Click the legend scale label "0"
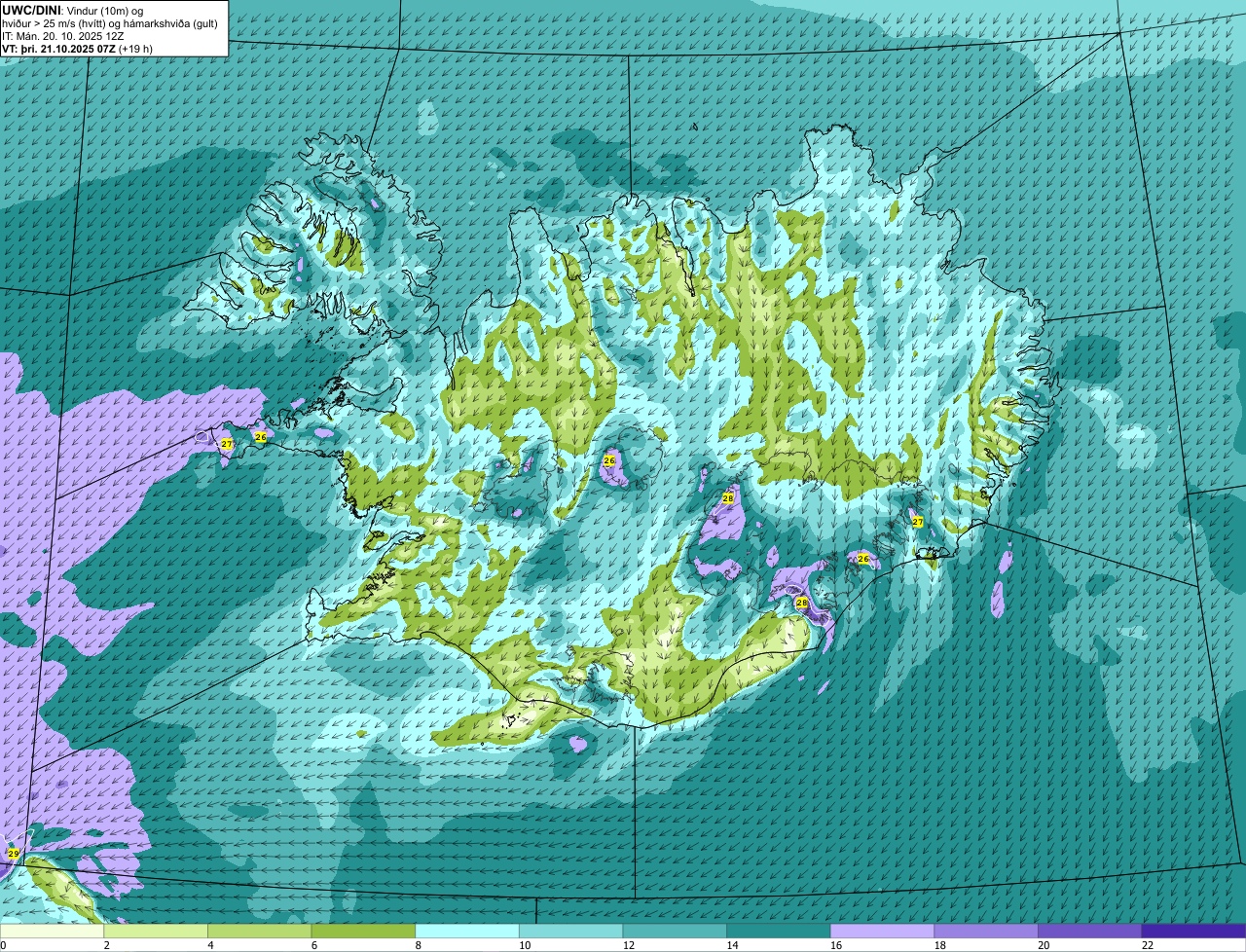The width and height of the screenshot is (1246, 952). pos(3,945)
